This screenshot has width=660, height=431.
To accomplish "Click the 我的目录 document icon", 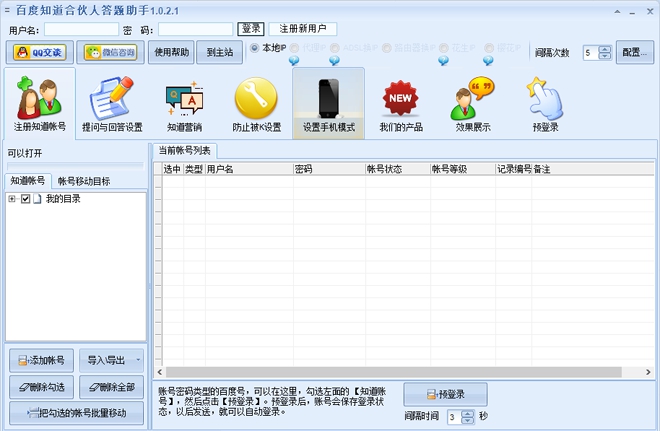I will tap(37, 199).
